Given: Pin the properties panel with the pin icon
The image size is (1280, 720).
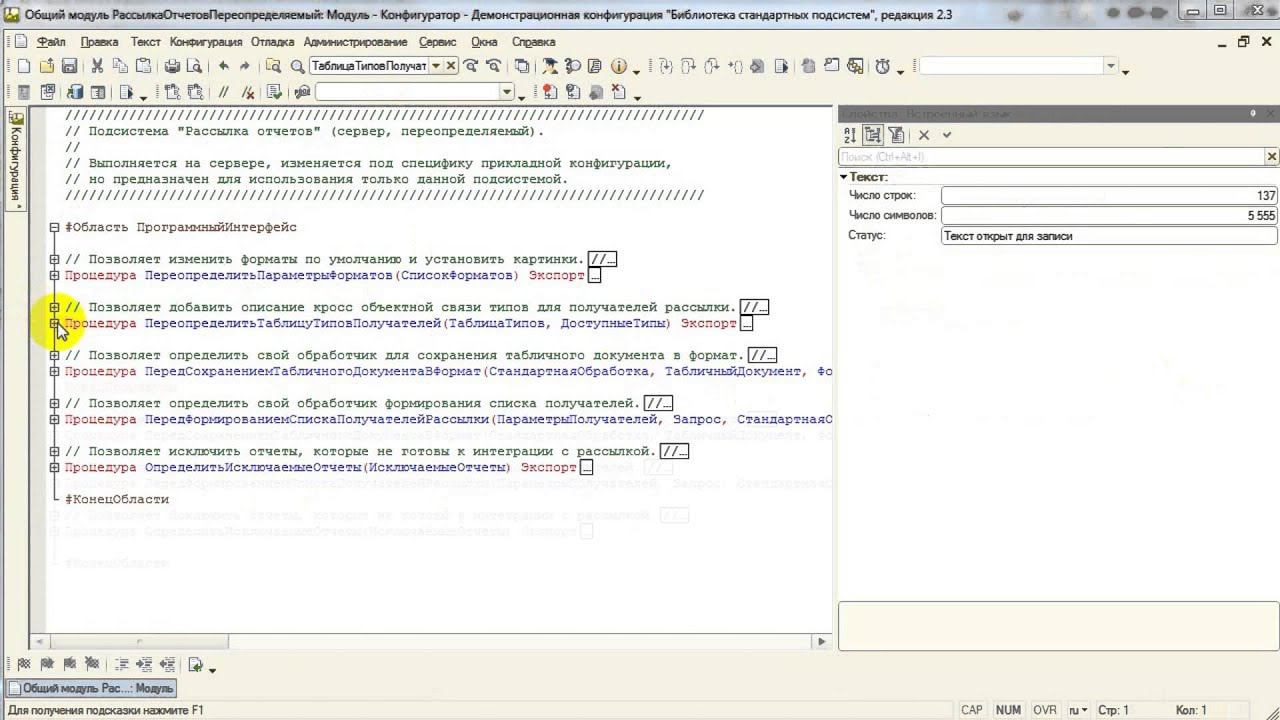Looking at the screenshot, I should (1253, 113).
